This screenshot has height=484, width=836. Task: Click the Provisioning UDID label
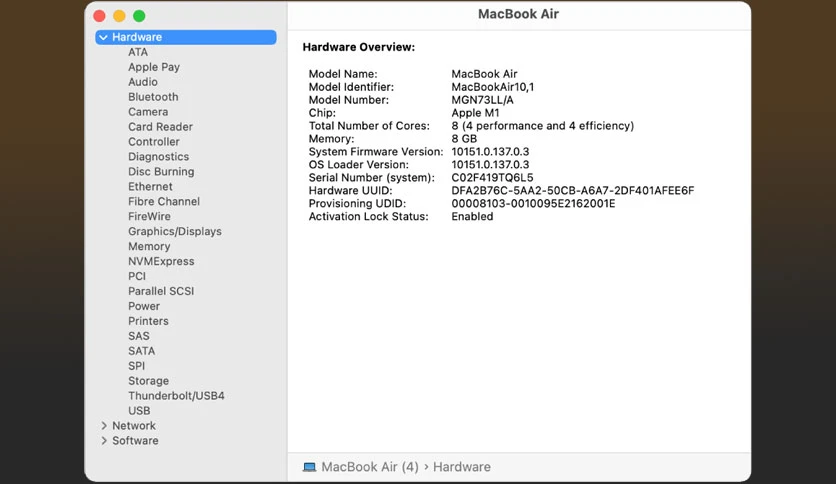click(x=357, y=204)
